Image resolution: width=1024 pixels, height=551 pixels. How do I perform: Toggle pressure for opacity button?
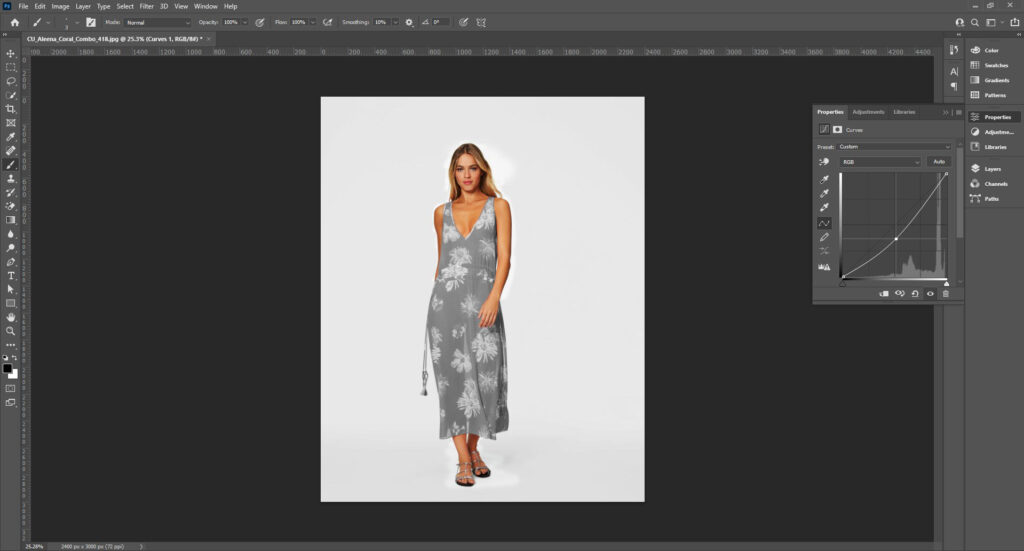[x=260, y=22]
